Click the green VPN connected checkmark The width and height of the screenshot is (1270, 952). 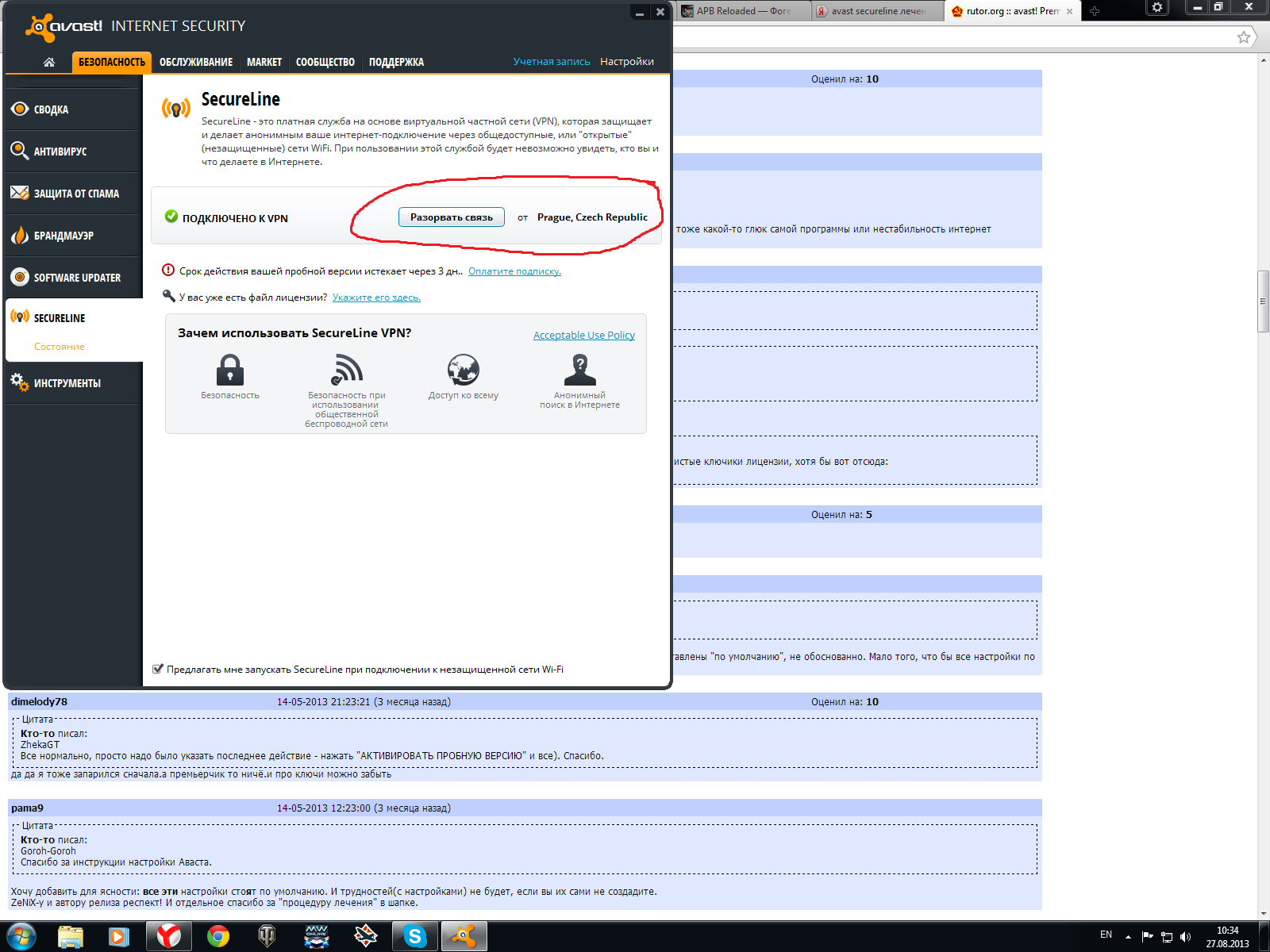pos(171,217)
